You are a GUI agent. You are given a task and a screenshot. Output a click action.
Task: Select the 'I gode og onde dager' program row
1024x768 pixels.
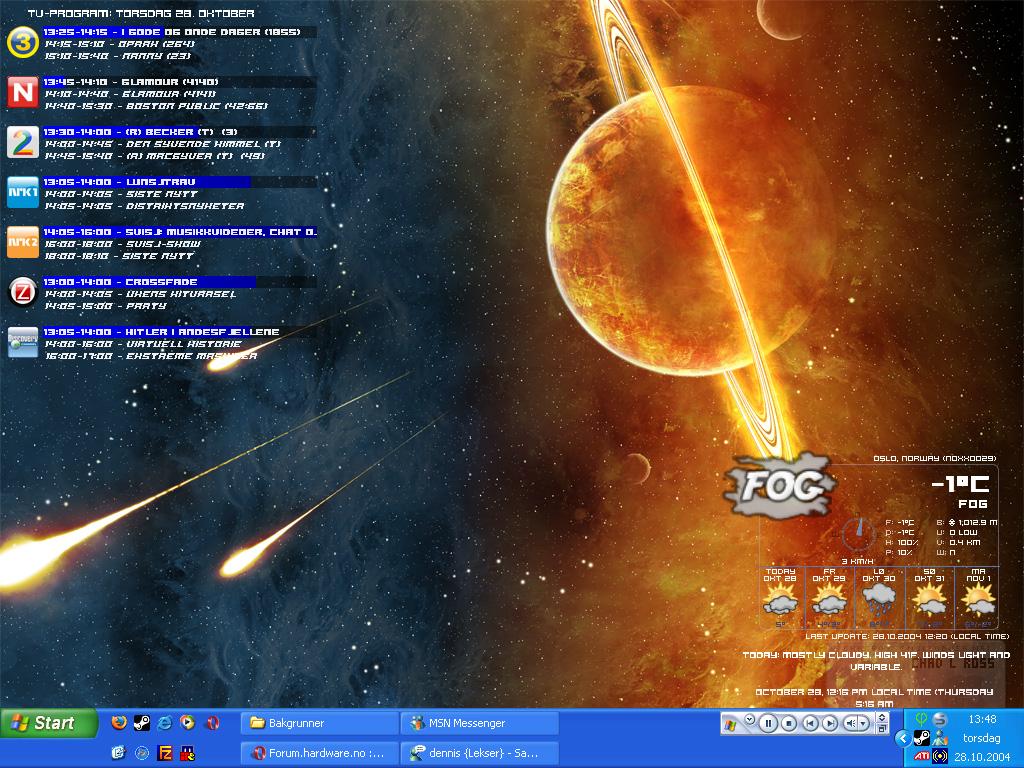pos(180,31)
